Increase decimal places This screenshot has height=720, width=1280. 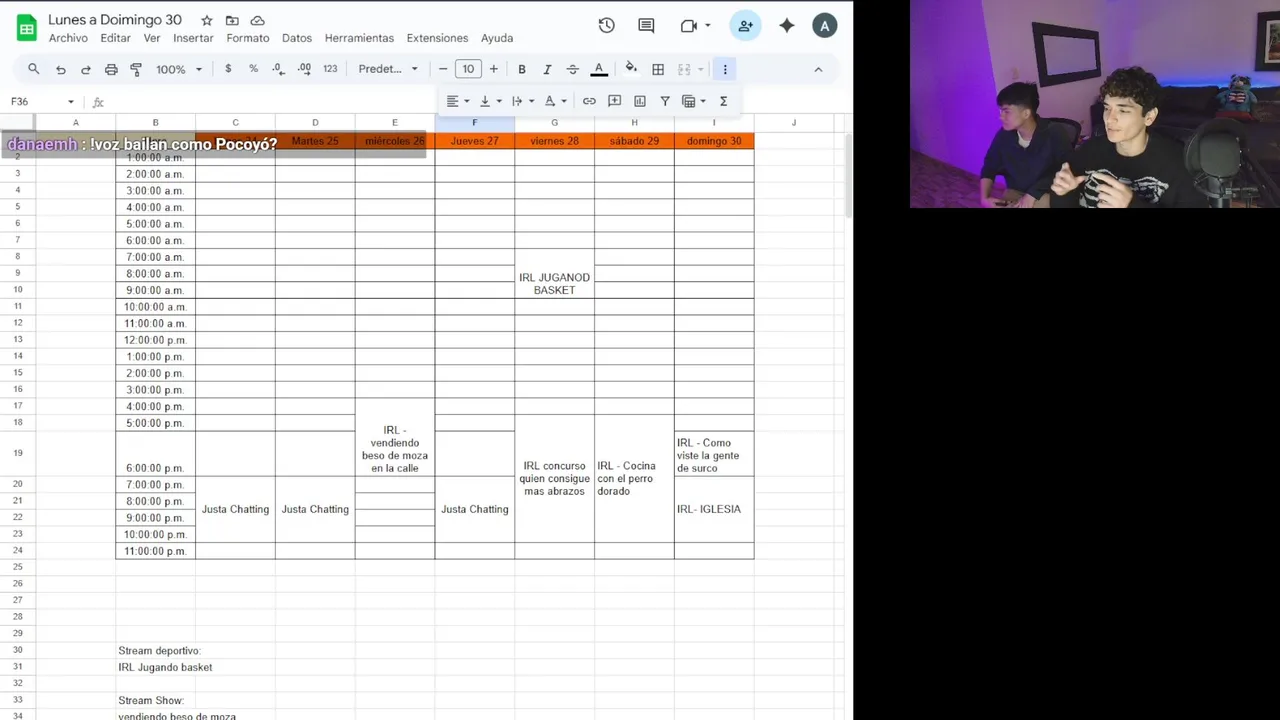click(x=304, y=69)
